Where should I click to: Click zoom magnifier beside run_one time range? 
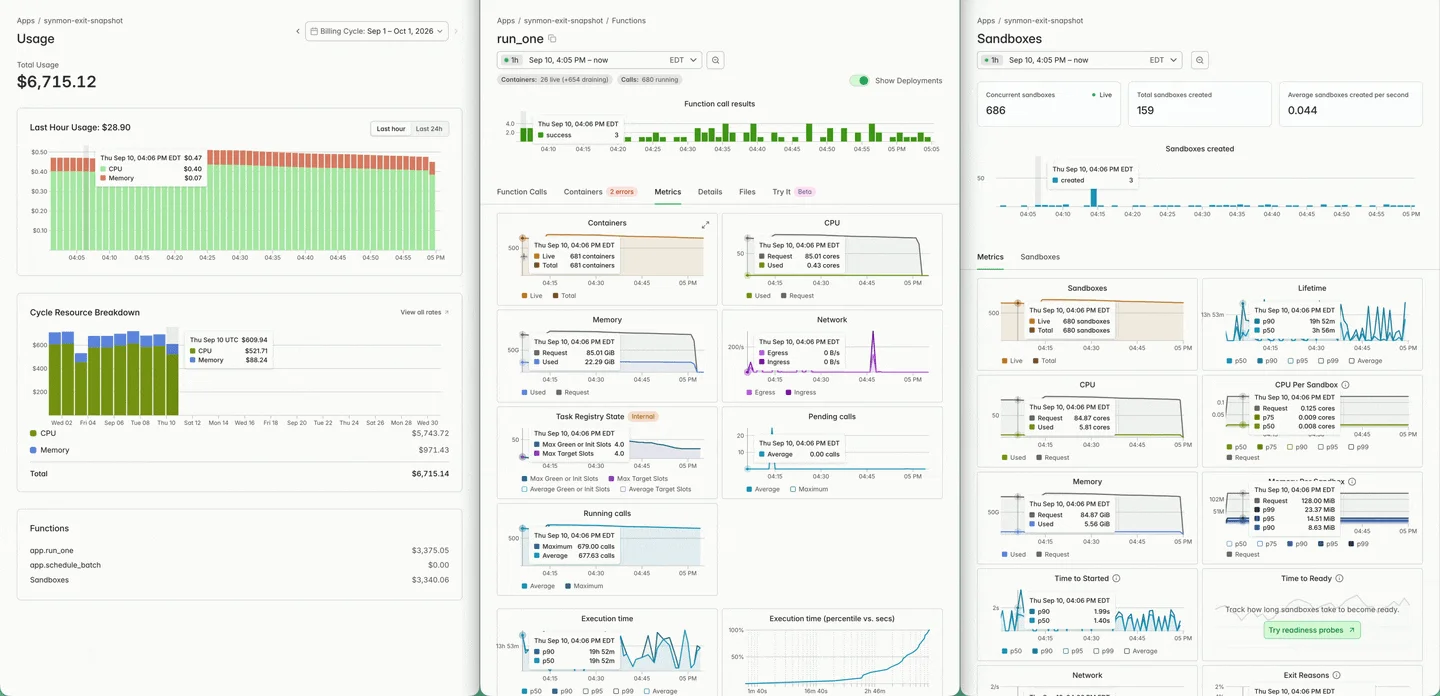pyautogui.click(x=716, y=60)
